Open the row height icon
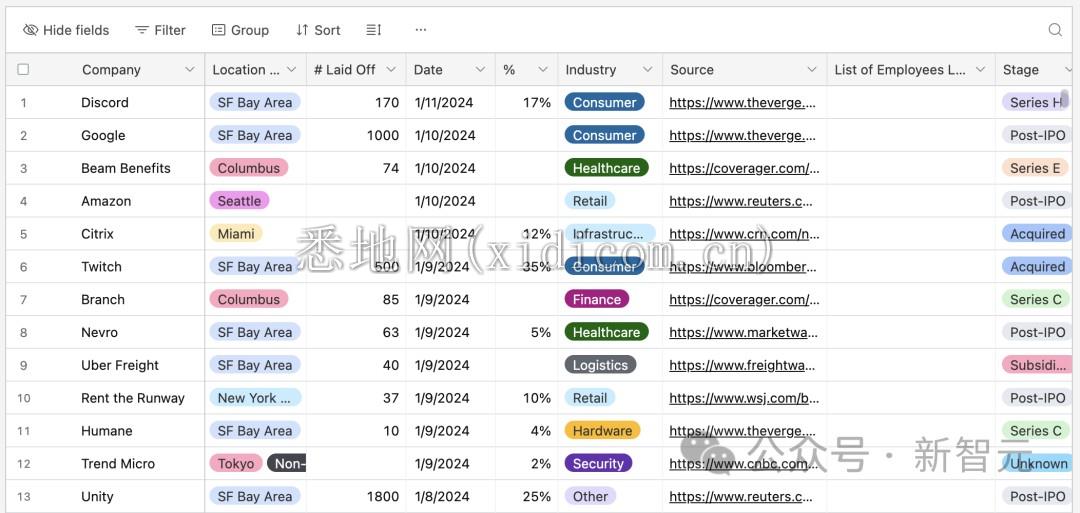1080x513 pixels. point(374,30)
